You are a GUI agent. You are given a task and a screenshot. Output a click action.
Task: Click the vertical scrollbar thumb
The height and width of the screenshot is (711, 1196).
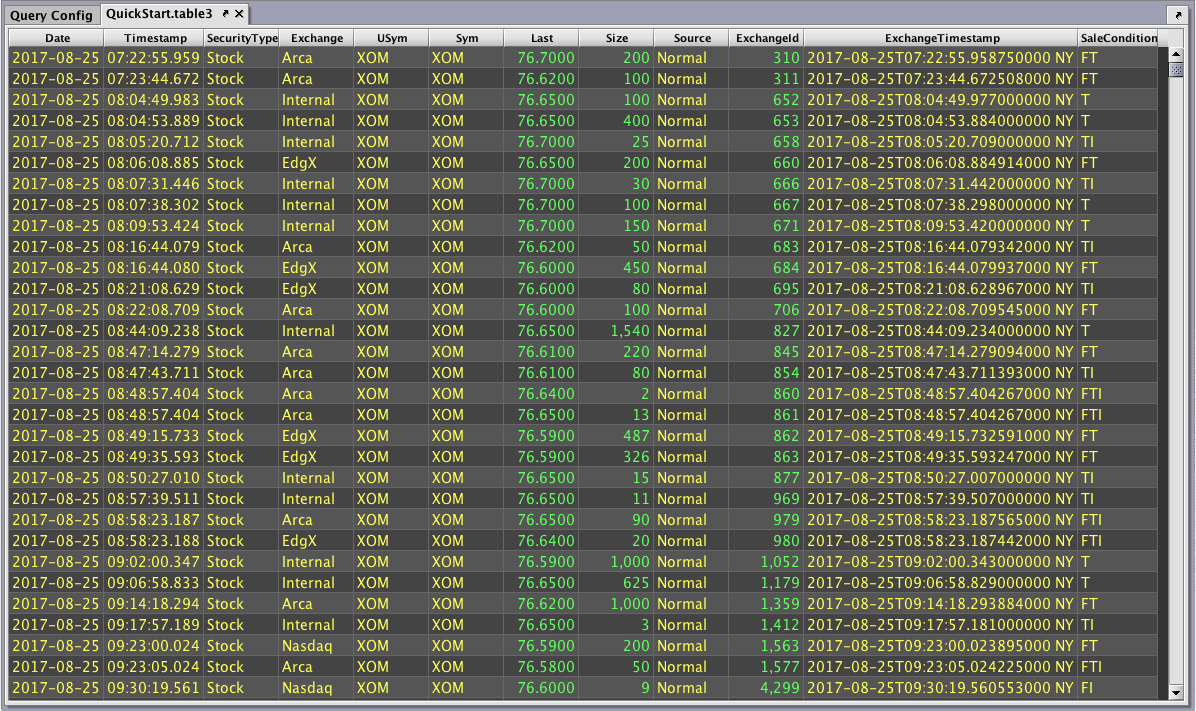click(1176, 68)
